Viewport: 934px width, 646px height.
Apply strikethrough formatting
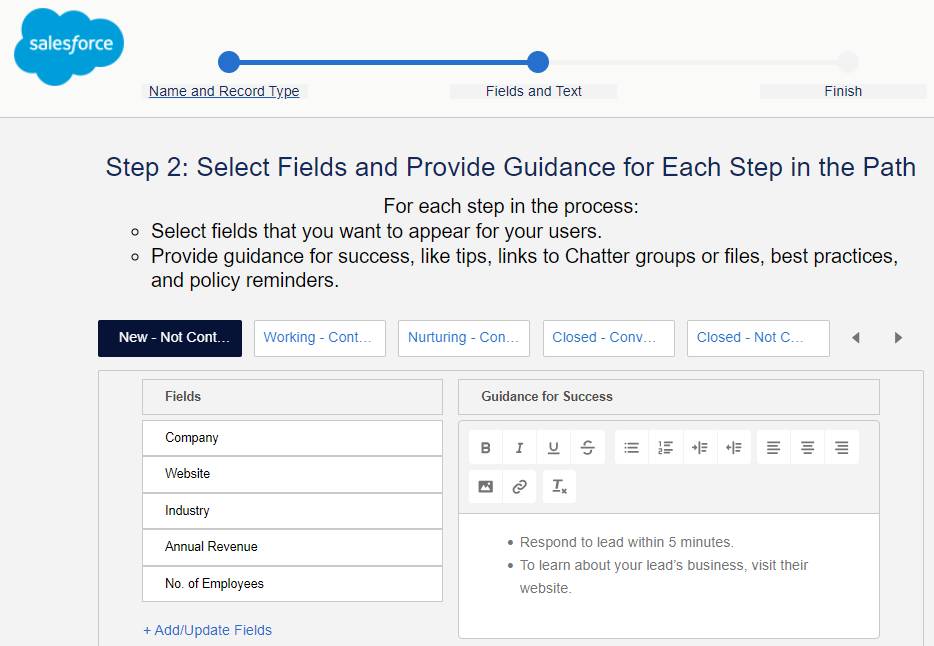pyautogui.click(x=587, y=447)
